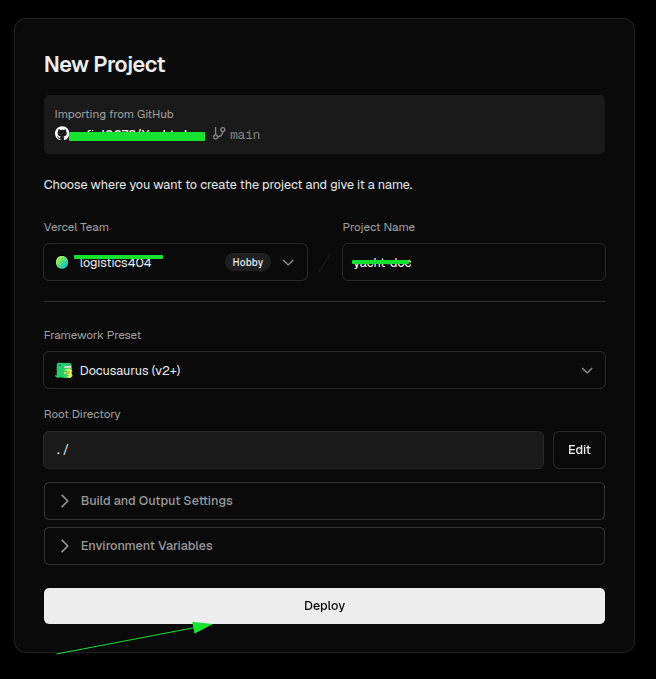Screen dimensions: 656x679
Task: Focus the Project Name input field
Action: [x=474, y=262]
